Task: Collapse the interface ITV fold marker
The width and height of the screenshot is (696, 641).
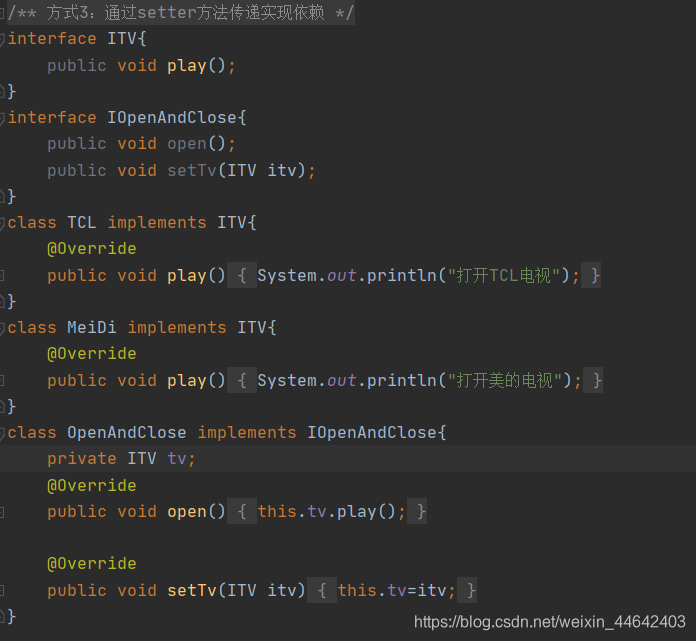Action: click(x=2, y=40)
